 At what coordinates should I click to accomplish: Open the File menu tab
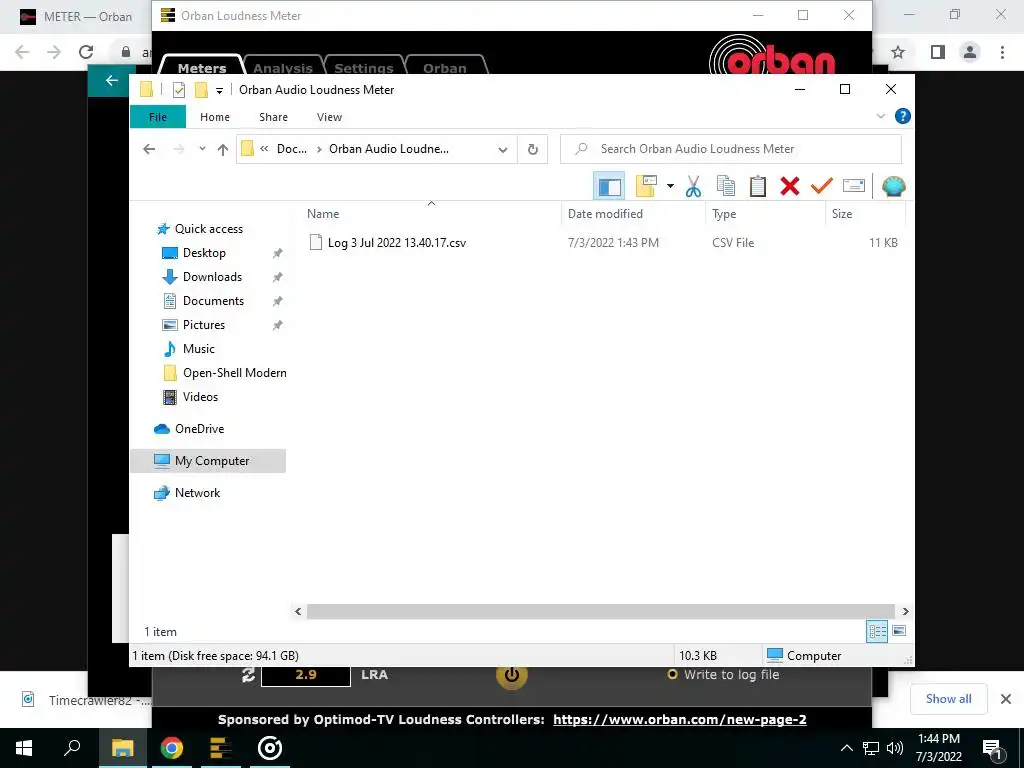[x=158, y=117]
